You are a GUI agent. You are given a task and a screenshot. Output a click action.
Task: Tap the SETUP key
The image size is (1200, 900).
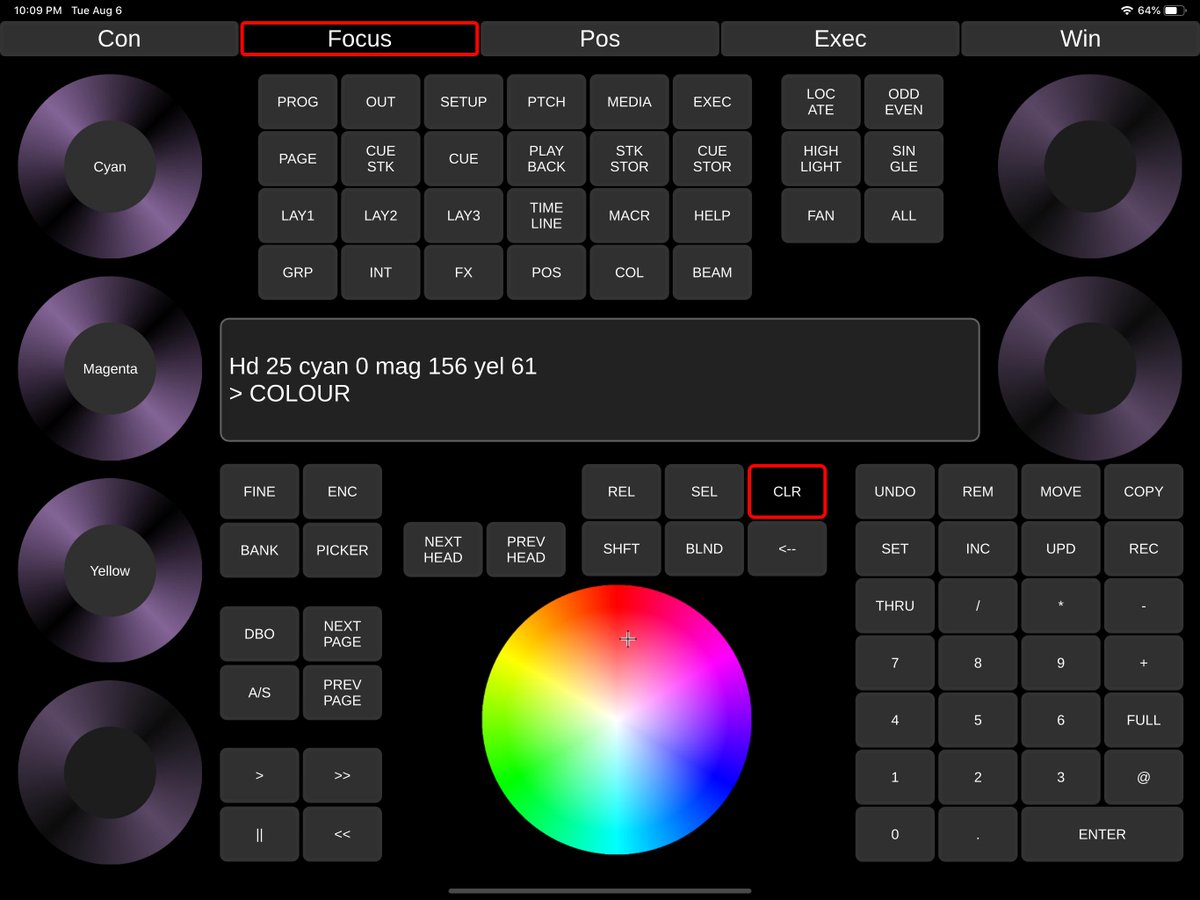click(x=464, y=102)
